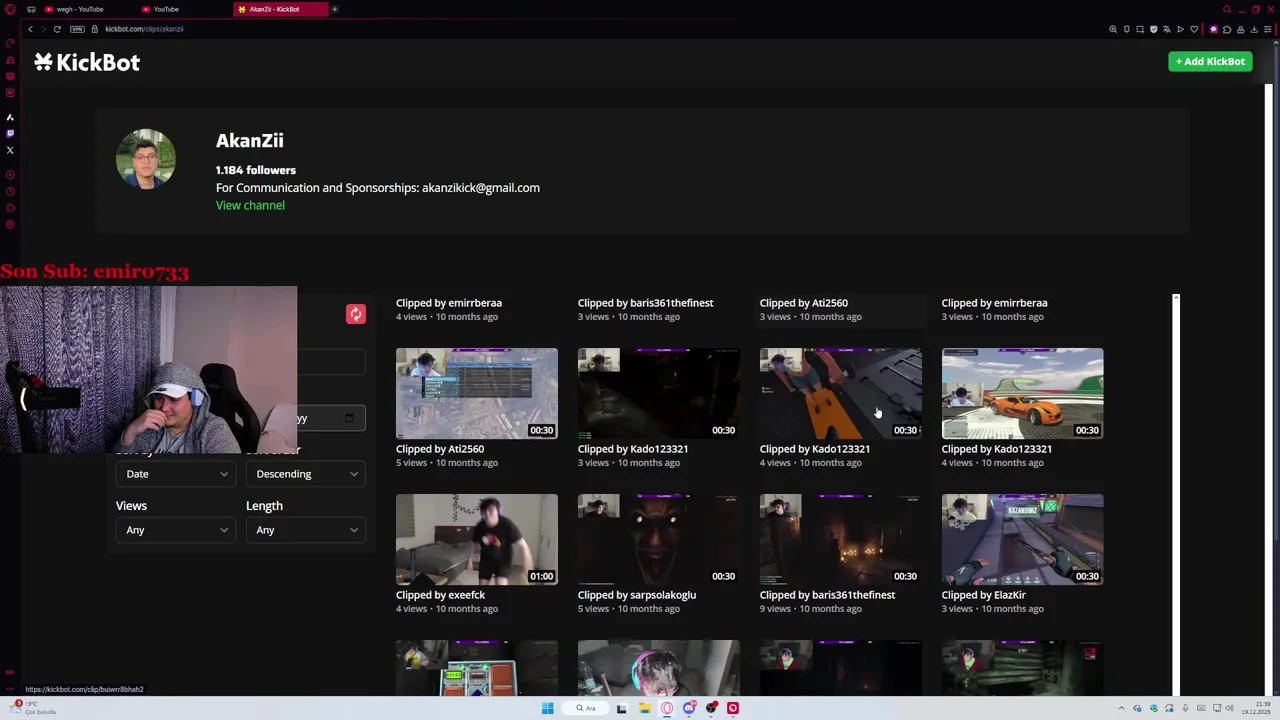Open the Length filter dropdown
This screenshot has height=720, width=1280.
click(x=306, y=530)
